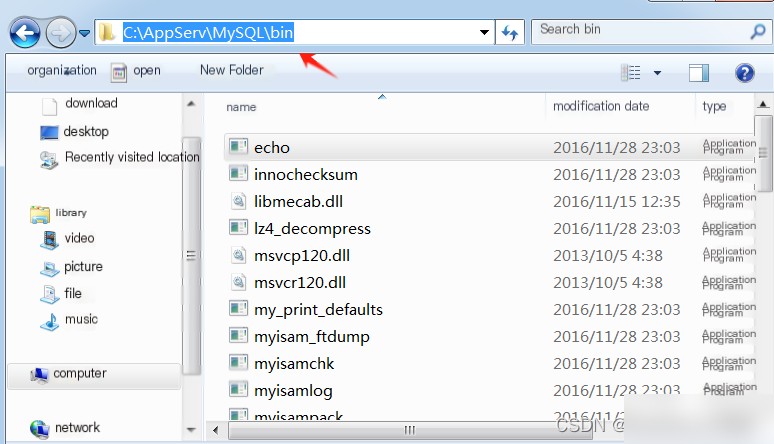The image size is (774, 444).
Task: Select the libmecab.dll file icon
Action: point(238,201)
